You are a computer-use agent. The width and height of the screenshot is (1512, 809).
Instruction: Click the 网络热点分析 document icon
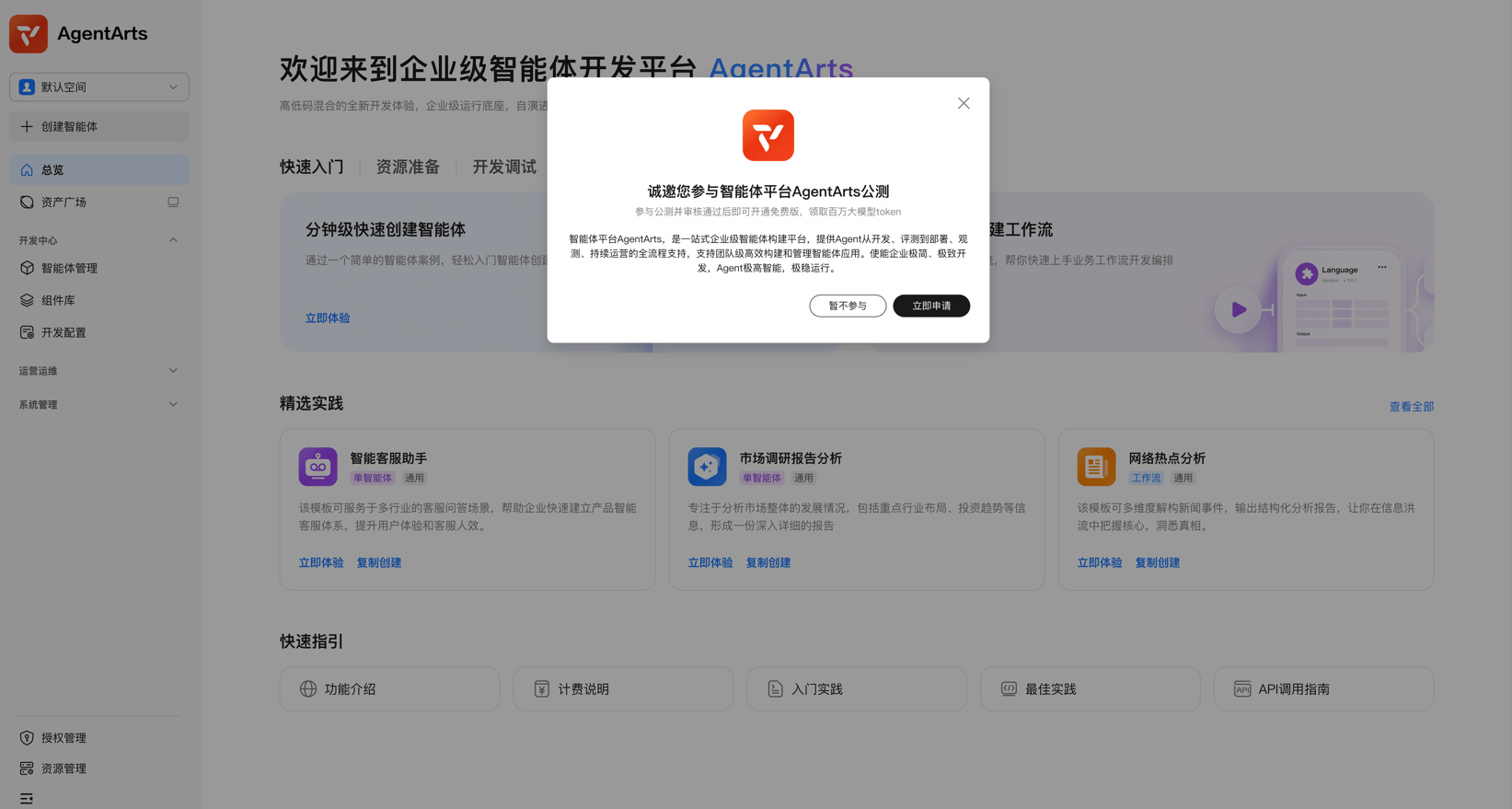coord(1096,467)
